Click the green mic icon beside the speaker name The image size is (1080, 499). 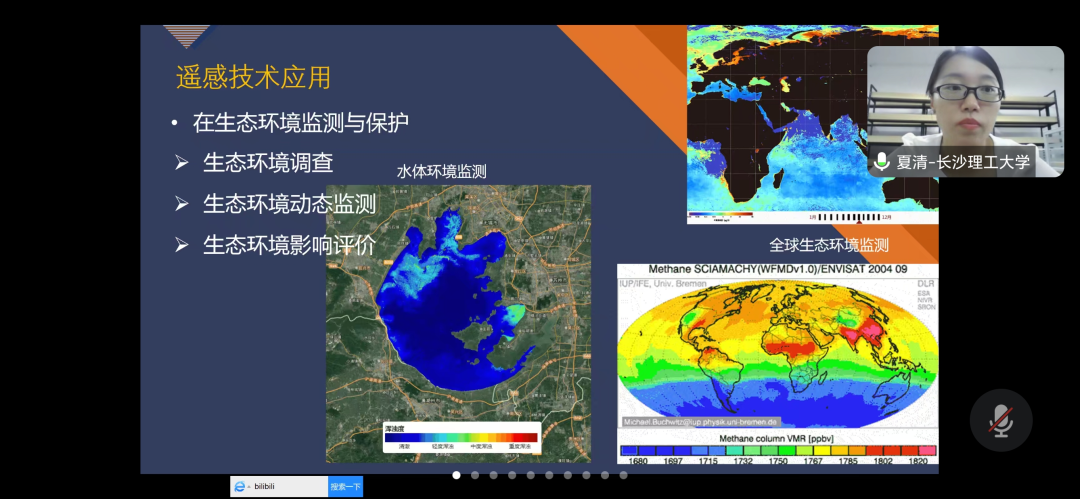881,161
